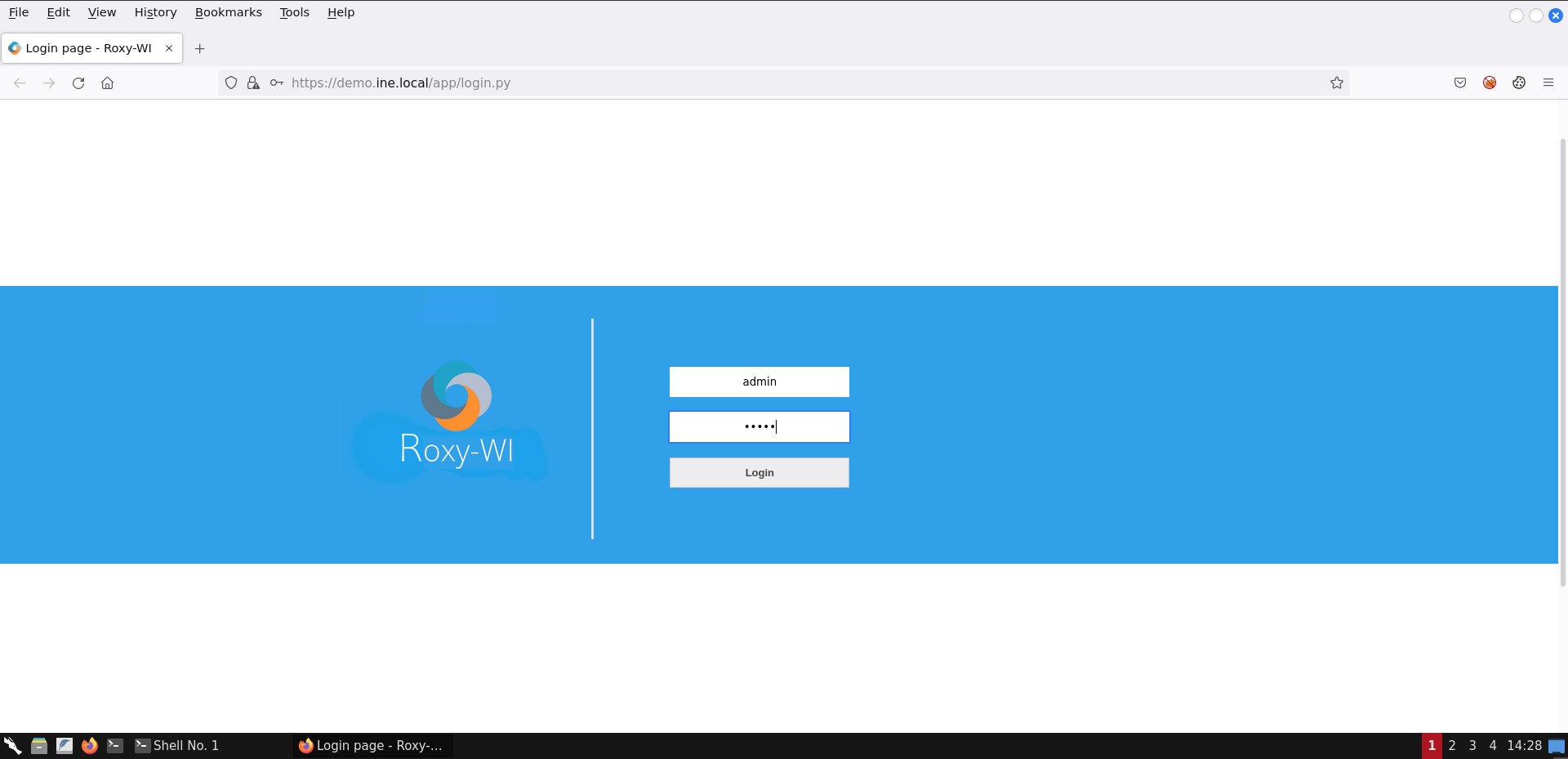The image size is (1568, 759).
Task: Click the tracking protection shield icon
Action: click(x=230, y=83)
